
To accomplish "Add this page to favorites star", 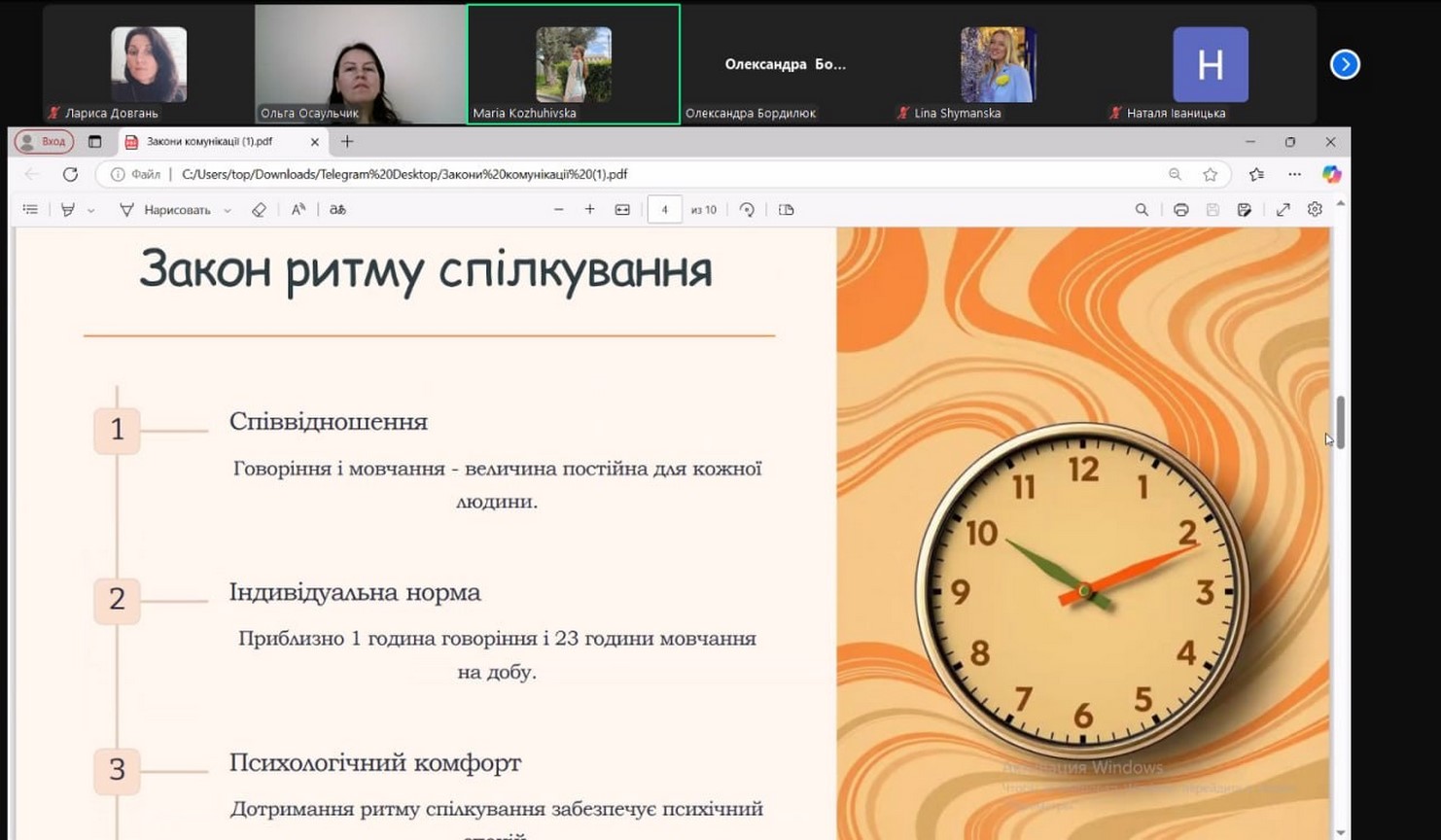I will (x=1210, y=174).
